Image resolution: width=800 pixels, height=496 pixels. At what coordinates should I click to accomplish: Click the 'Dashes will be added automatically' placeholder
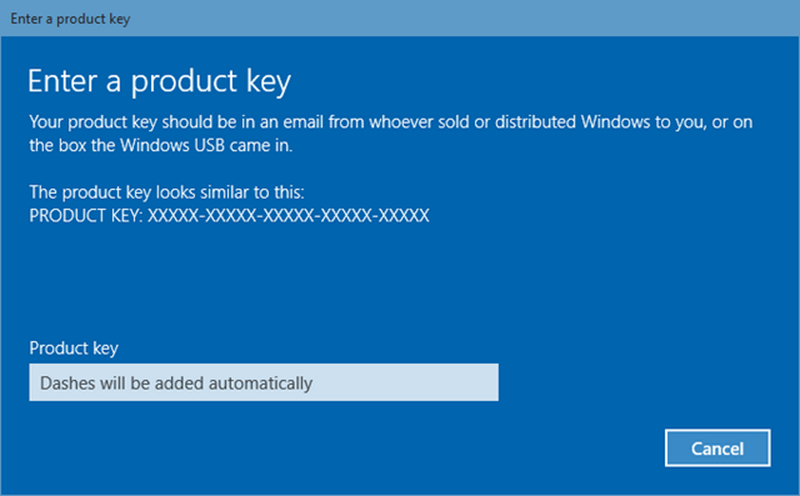coord(176,383)
